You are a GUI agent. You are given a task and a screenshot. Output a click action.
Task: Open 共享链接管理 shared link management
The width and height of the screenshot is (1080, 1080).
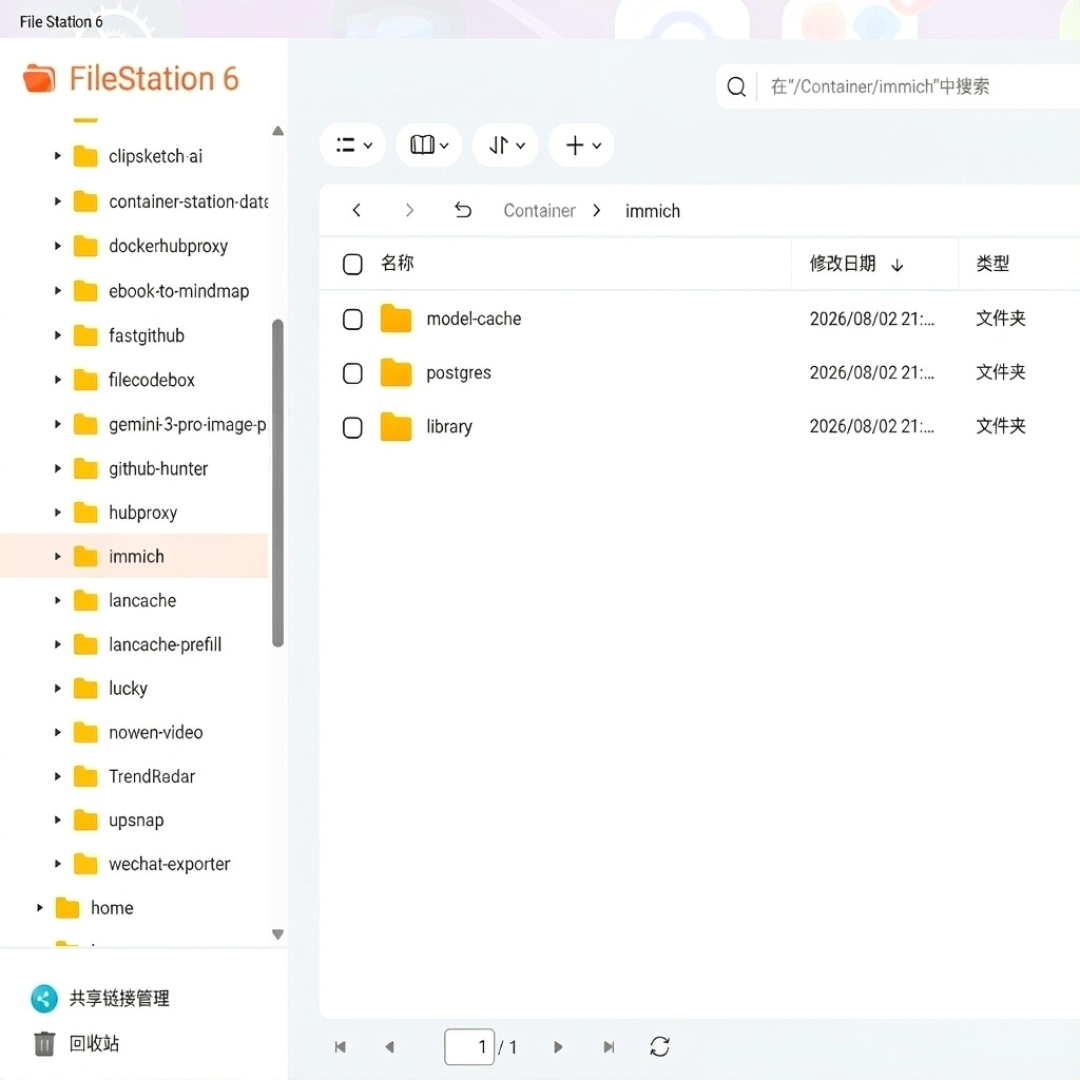(x=119, y=998)
